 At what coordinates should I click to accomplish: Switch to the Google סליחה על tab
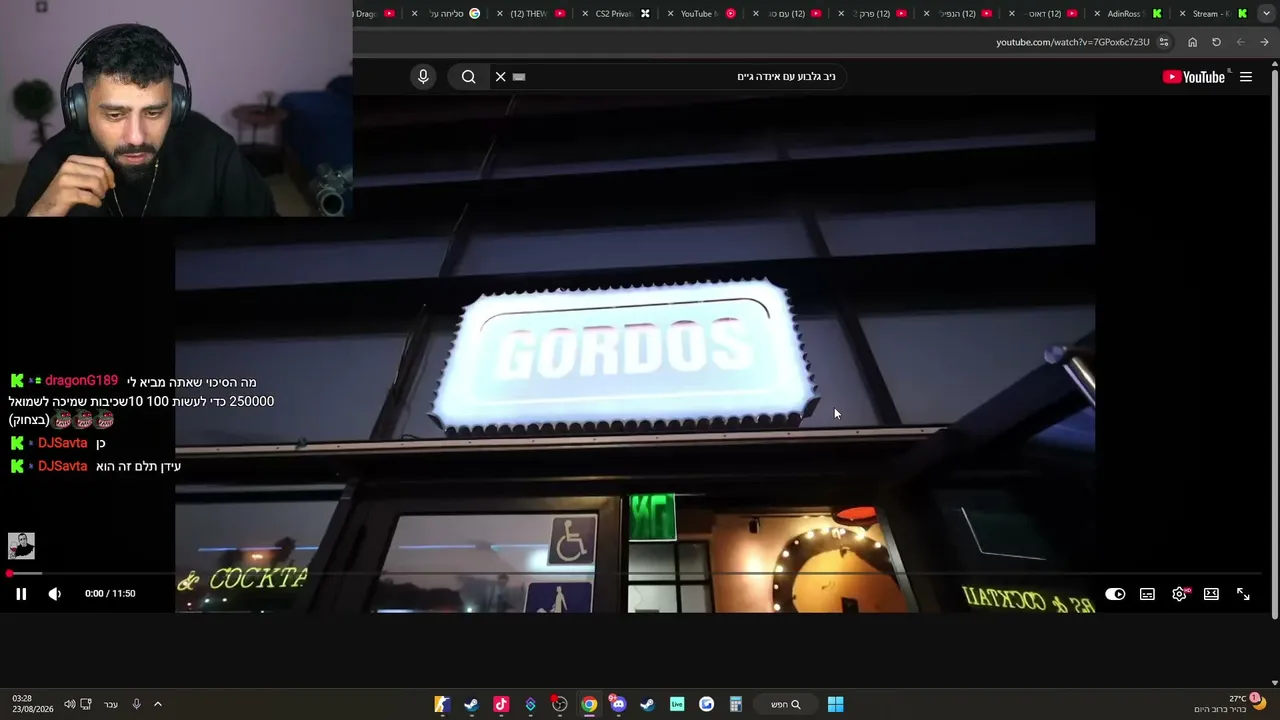[445, 14]
